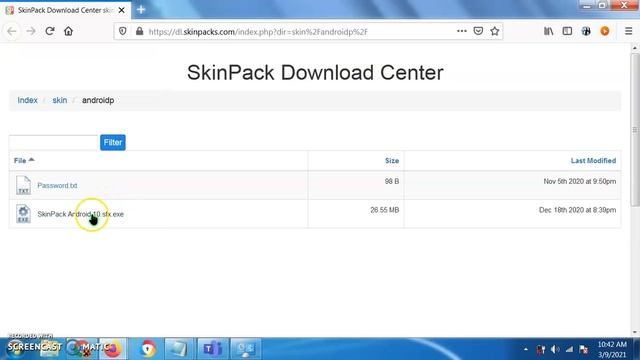Go to Index breadcrumb

(x=27, y=100)
